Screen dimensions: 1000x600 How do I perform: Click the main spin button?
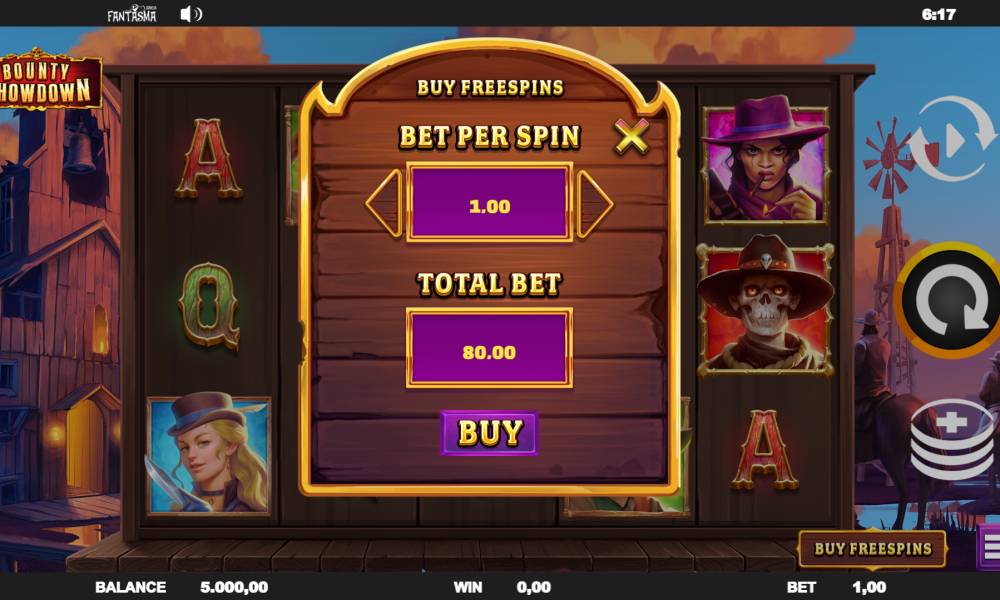(950, 300)
